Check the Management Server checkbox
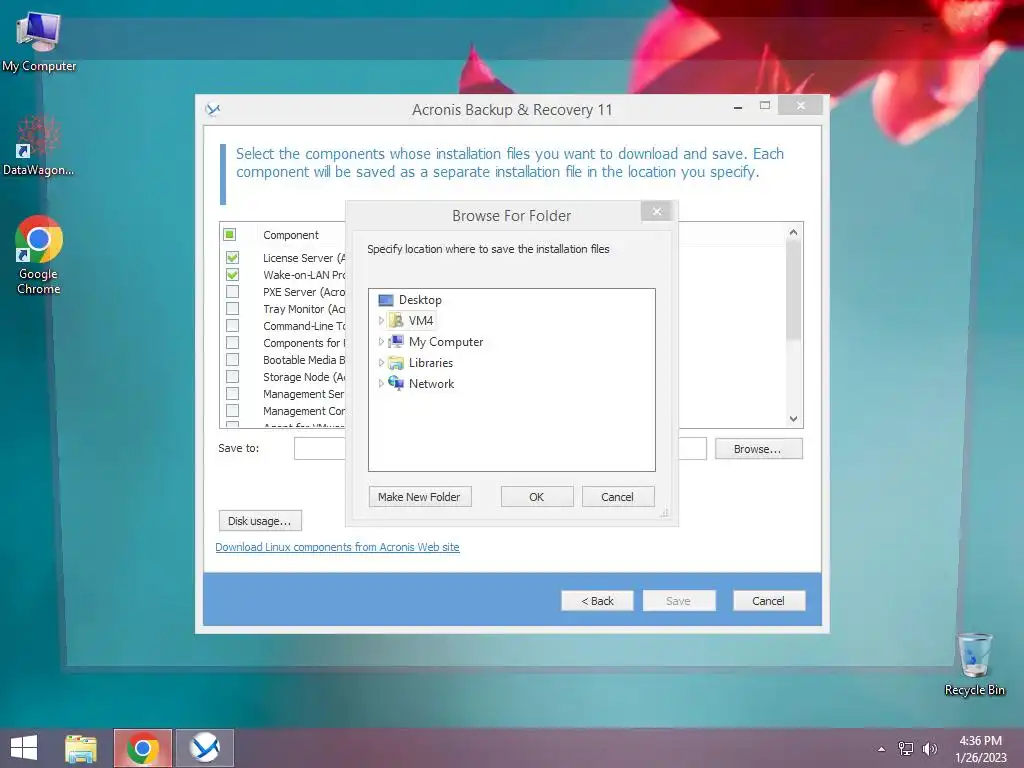Image resolution: width=1024 pixels, height=768 pixels. tap(232, 393)
